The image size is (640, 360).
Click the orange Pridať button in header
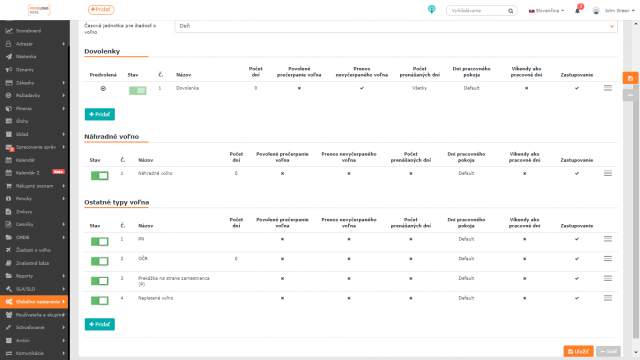[101, 9]
